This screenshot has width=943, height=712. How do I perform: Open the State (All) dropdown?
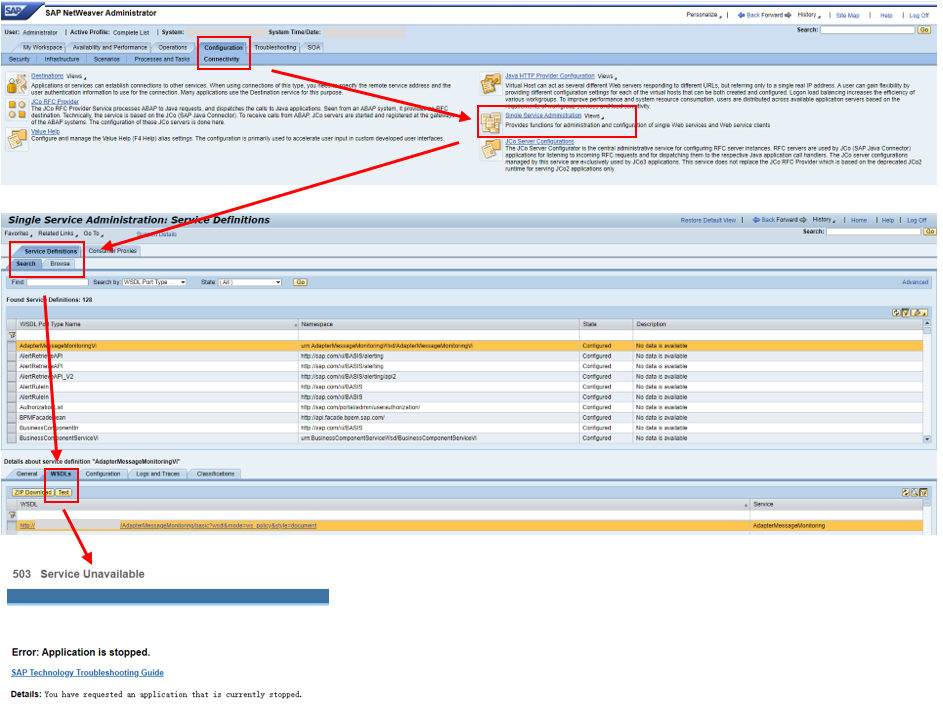pos(250,282)
